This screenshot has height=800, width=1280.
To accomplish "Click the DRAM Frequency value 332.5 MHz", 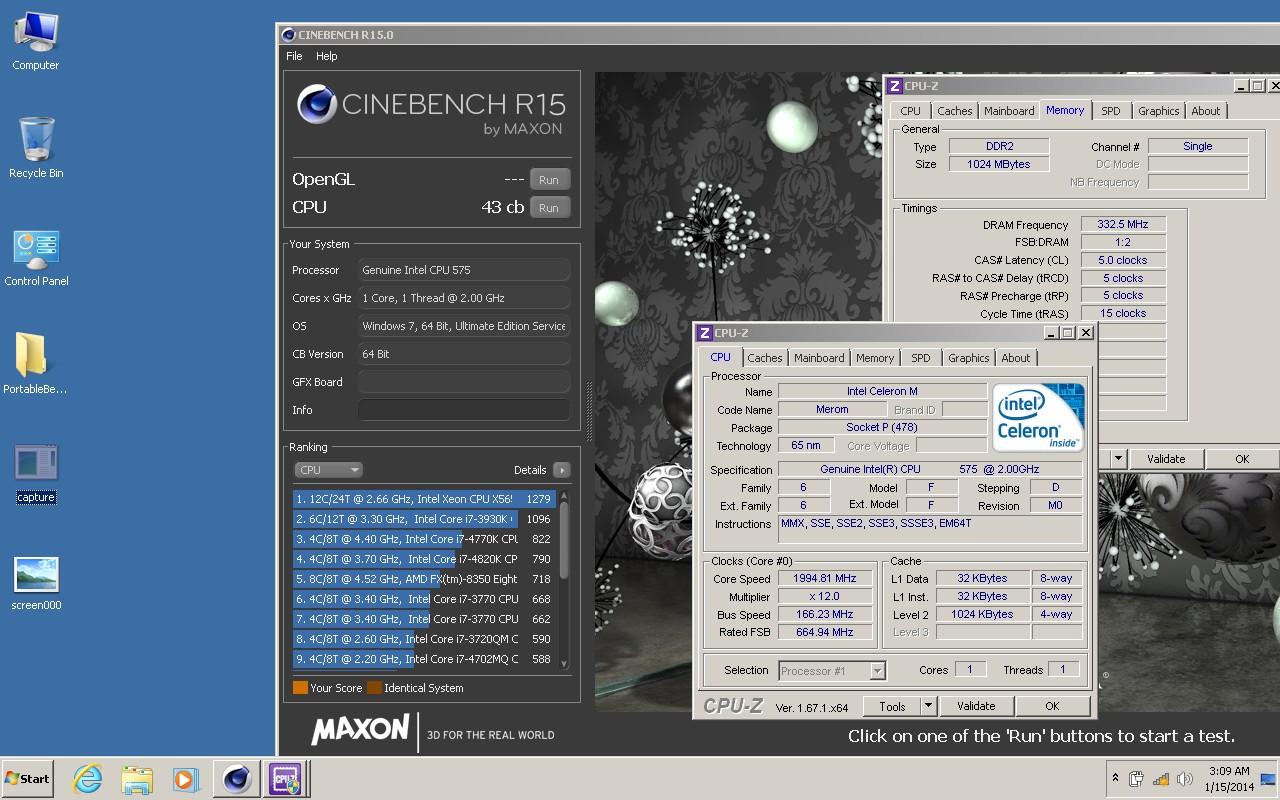I will [x=1123, y=225].
